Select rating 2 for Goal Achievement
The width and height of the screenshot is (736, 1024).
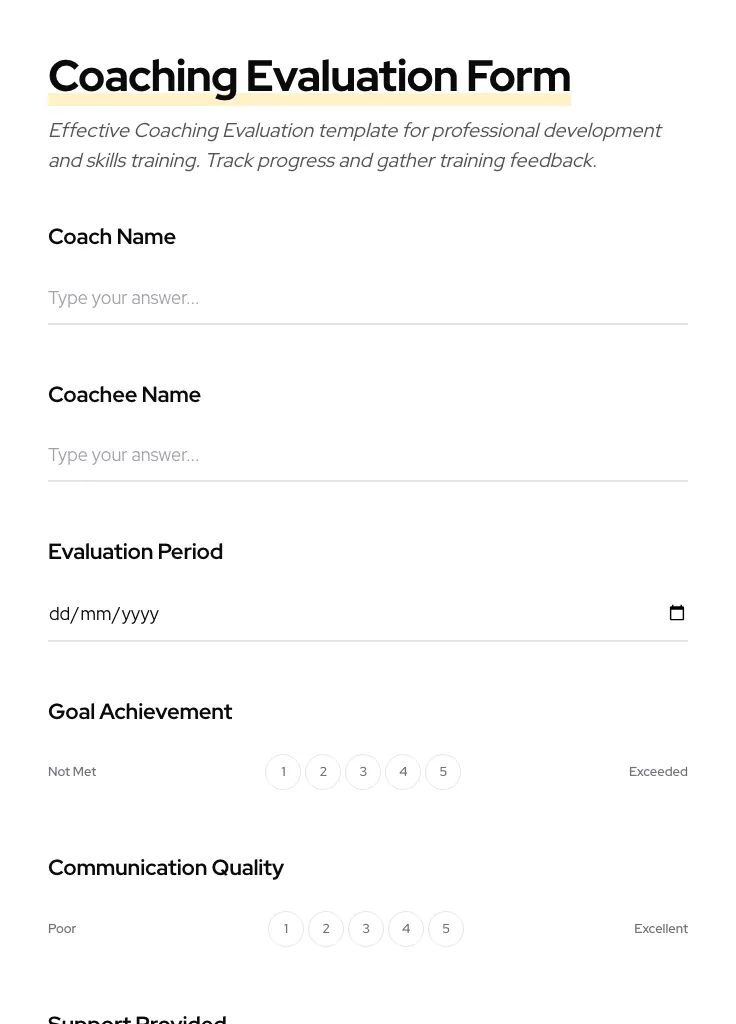(323, 771)
